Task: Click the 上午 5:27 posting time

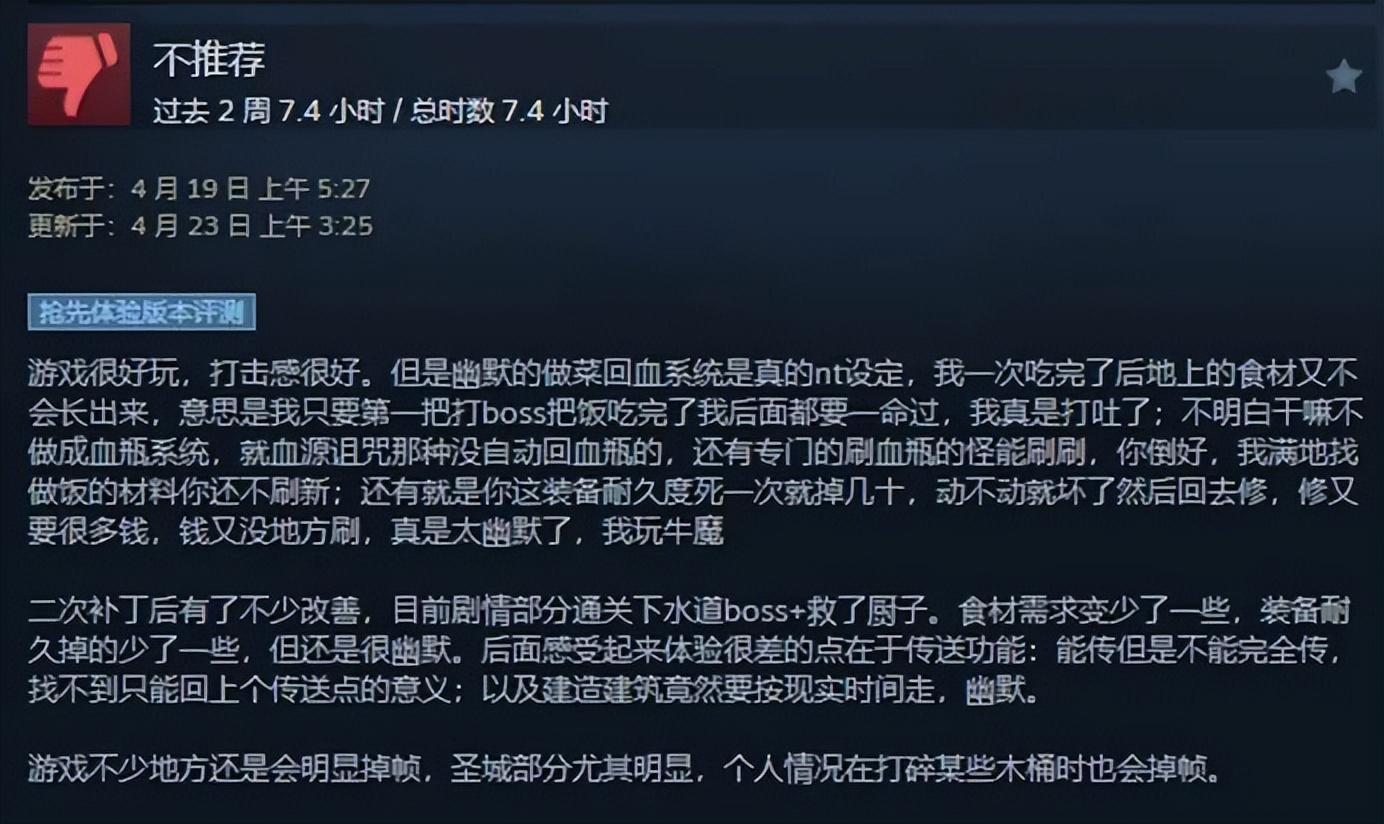Action: [x=315, y=188]
